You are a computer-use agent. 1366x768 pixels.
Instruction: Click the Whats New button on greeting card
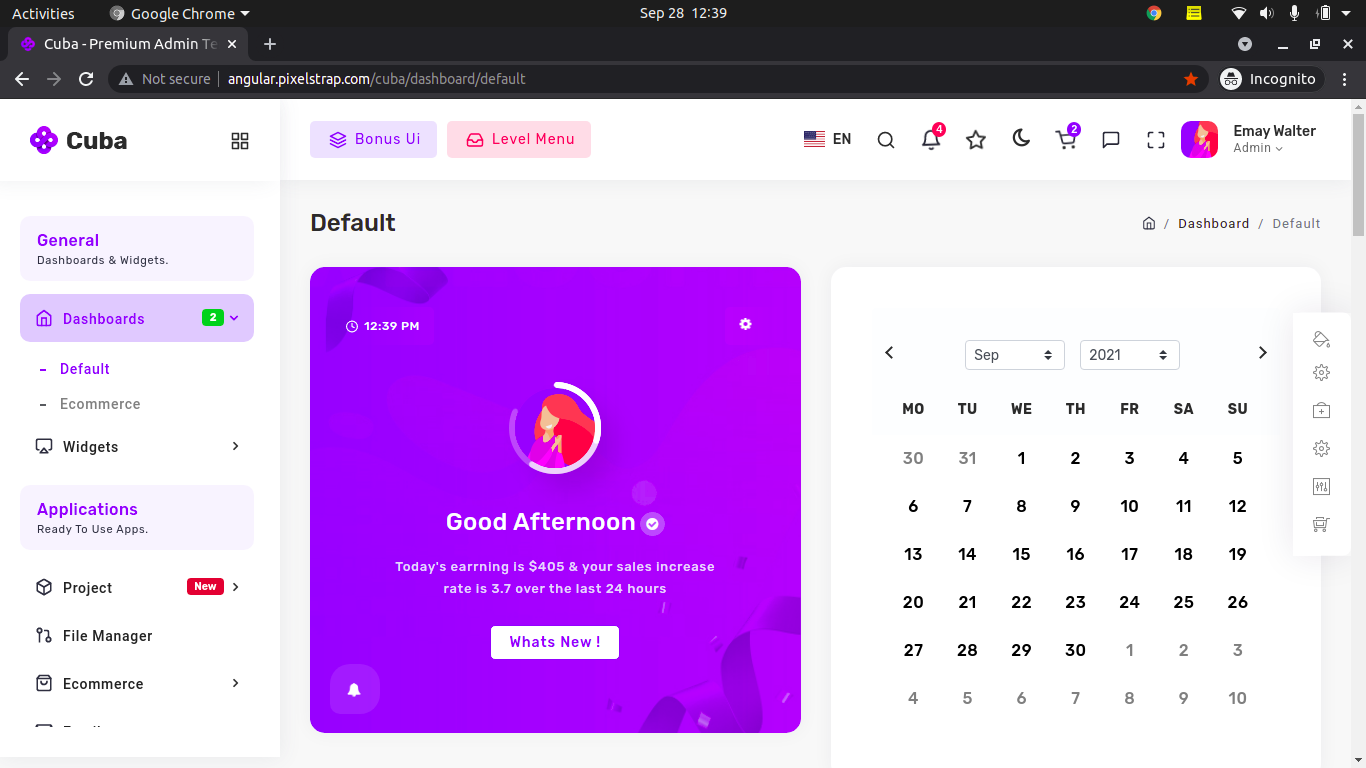555,642
